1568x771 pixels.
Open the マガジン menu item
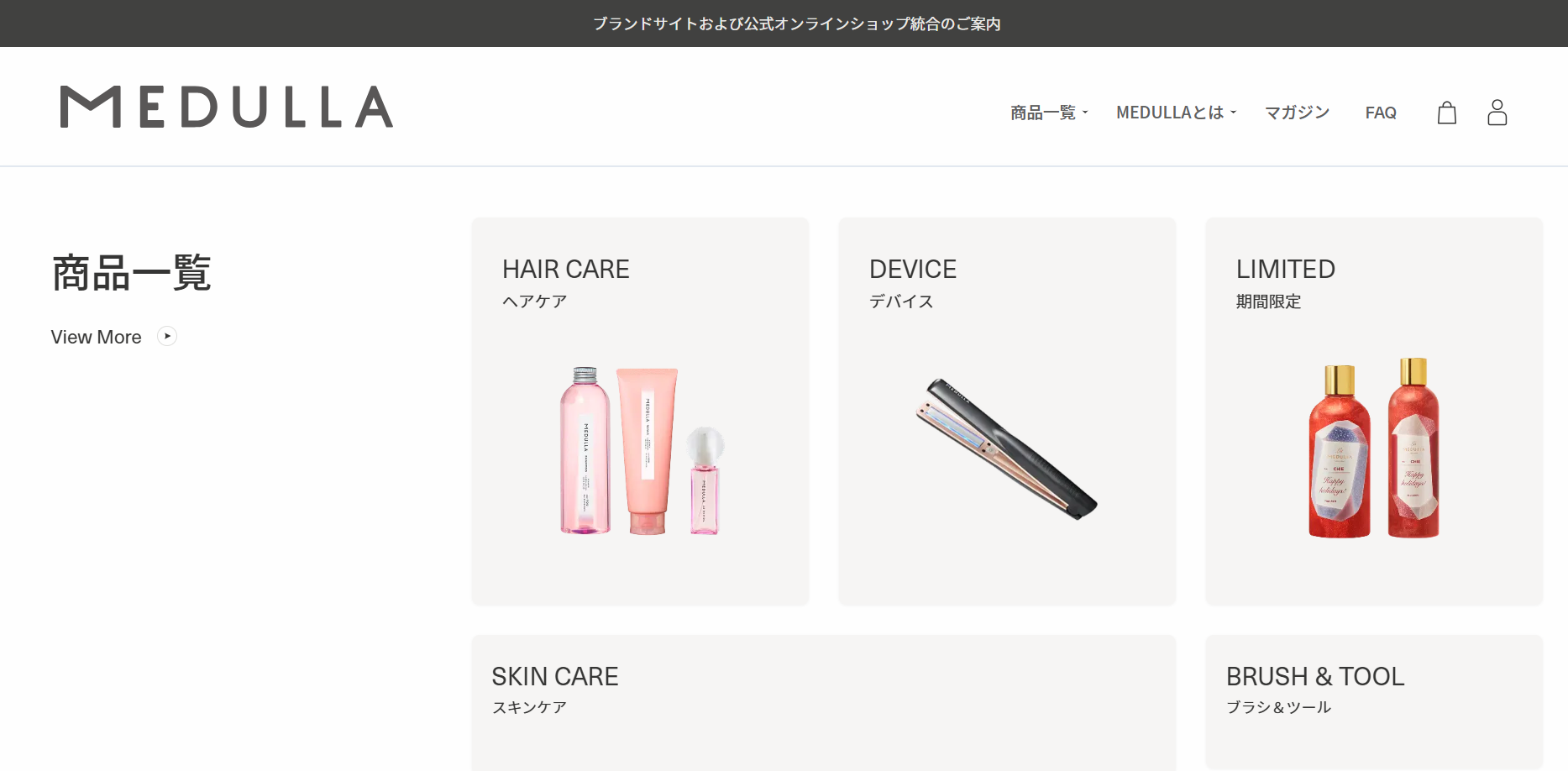pos(1297,113)
